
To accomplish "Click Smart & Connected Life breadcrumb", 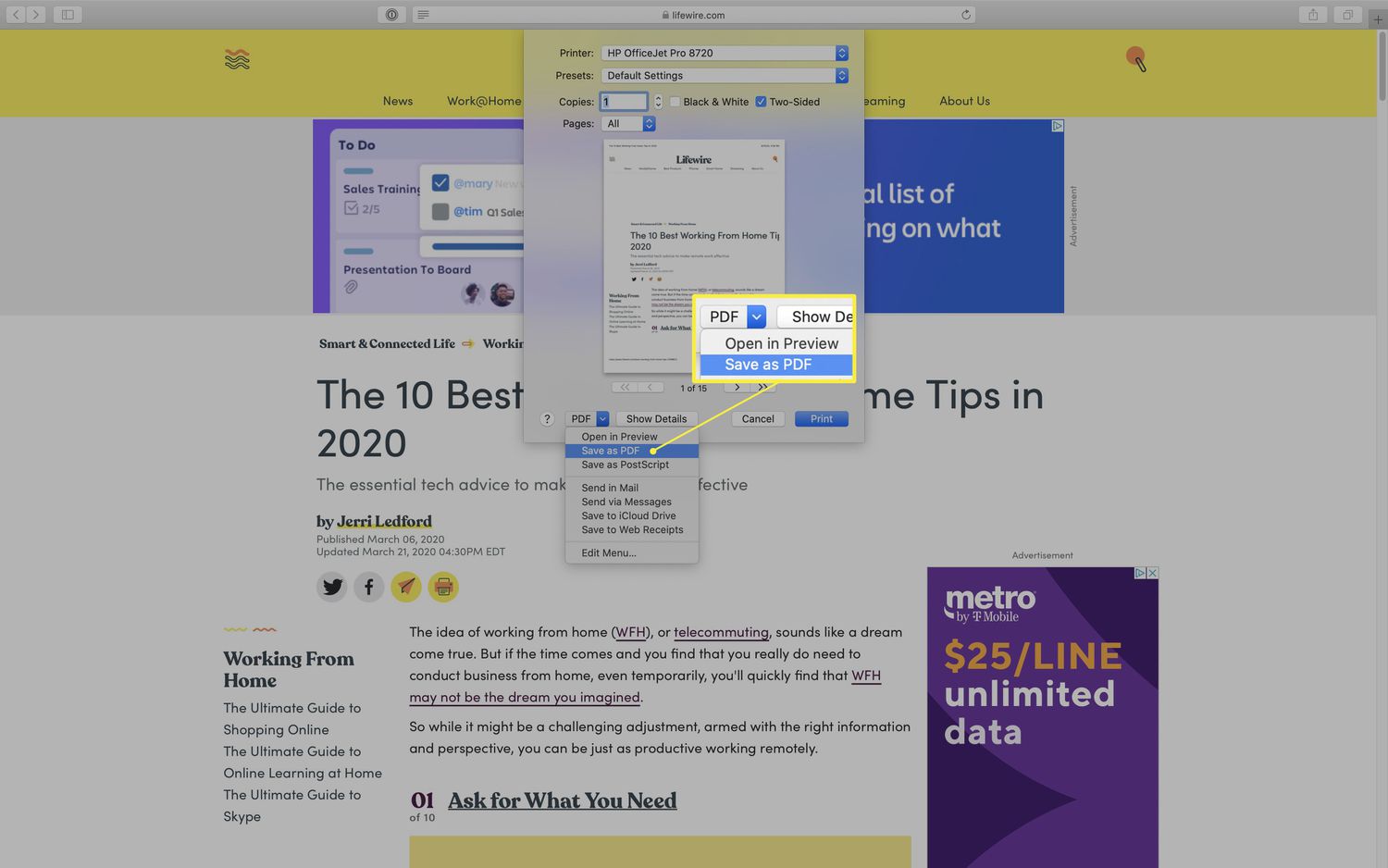I will (x=387, y=343).
